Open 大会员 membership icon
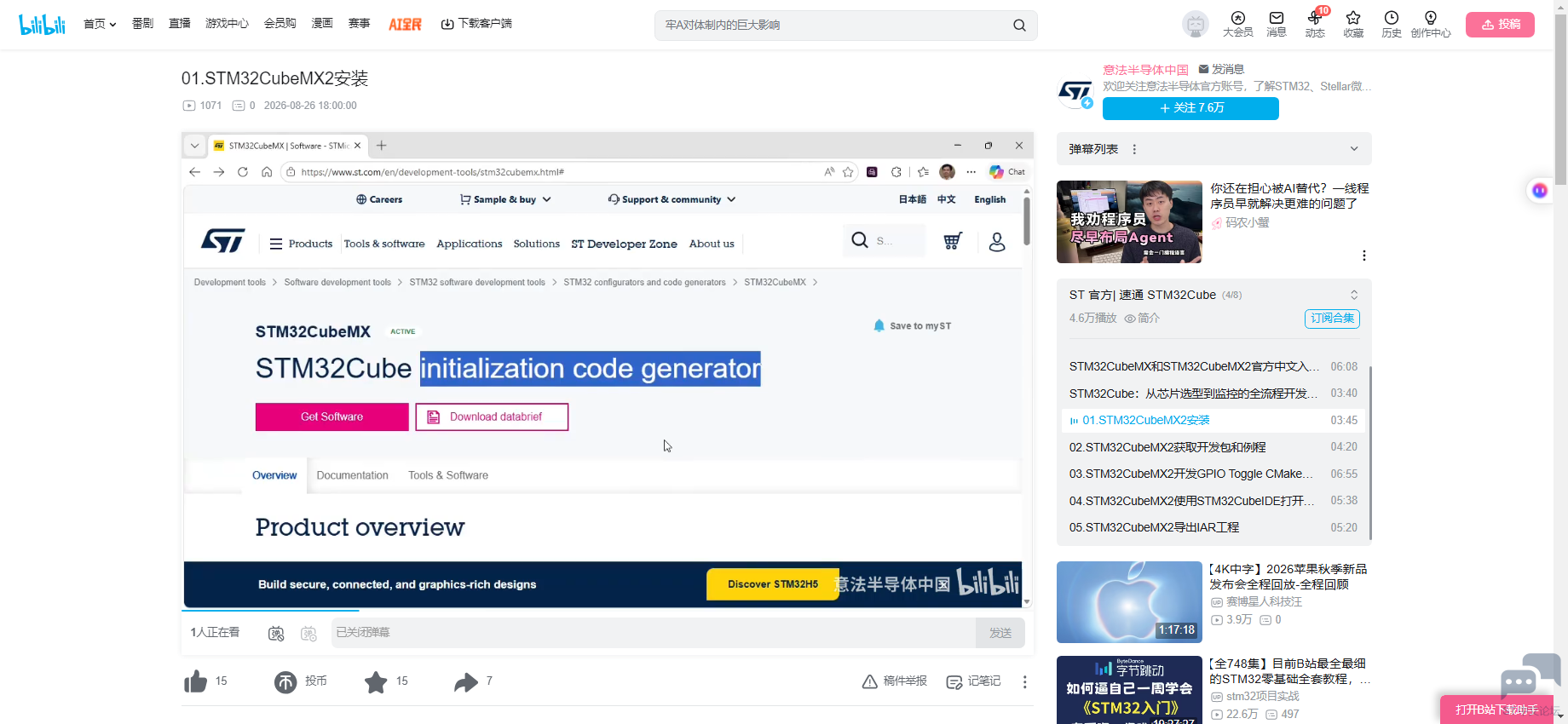The width and height of the screenshot is (1568, 724). [1238, 24]
